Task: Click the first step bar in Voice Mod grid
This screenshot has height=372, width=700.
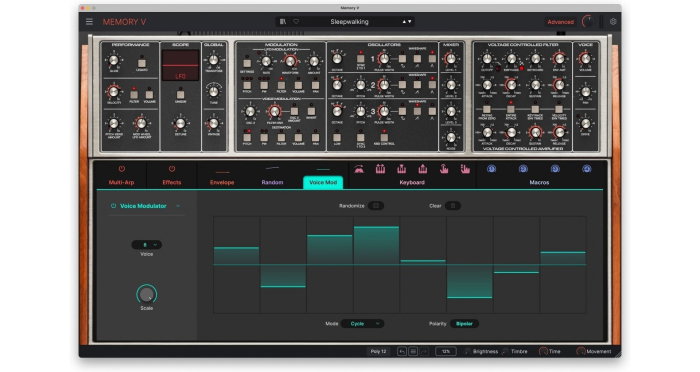Action: (x=237, y=256)
